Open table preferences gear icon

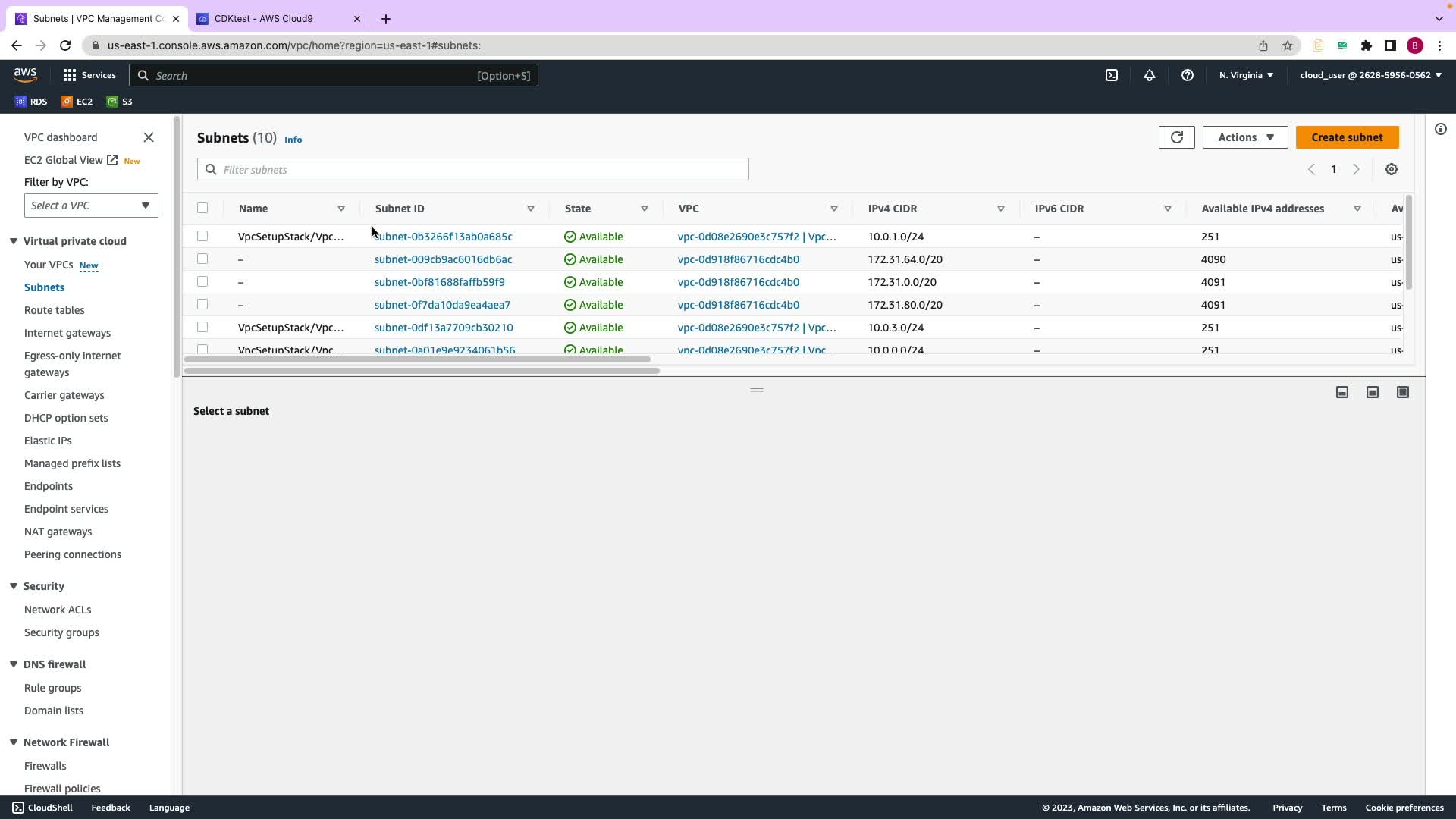coord(1391,169)
